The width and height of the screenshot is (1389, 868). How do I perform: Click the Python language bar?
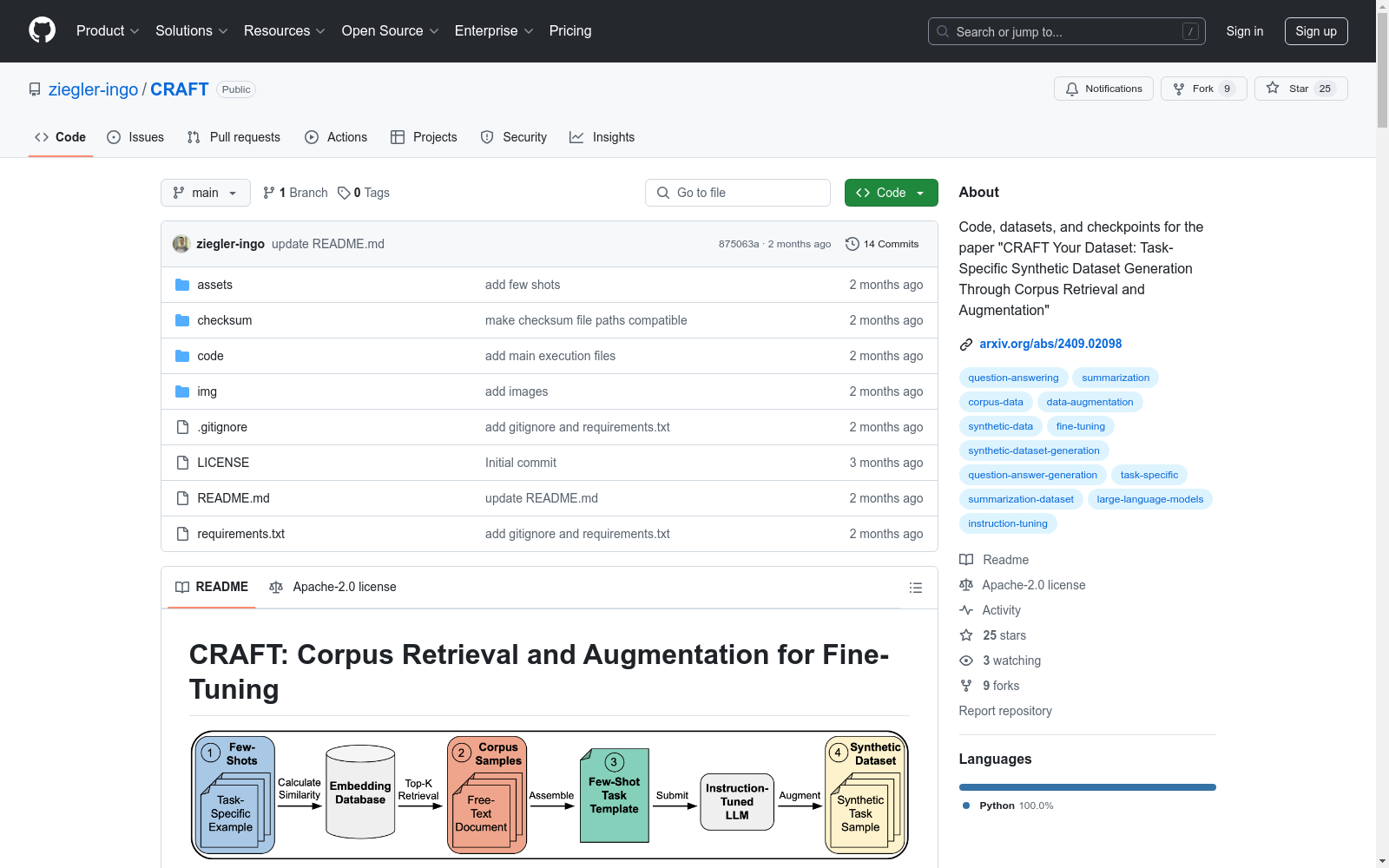pos(1087,787)
